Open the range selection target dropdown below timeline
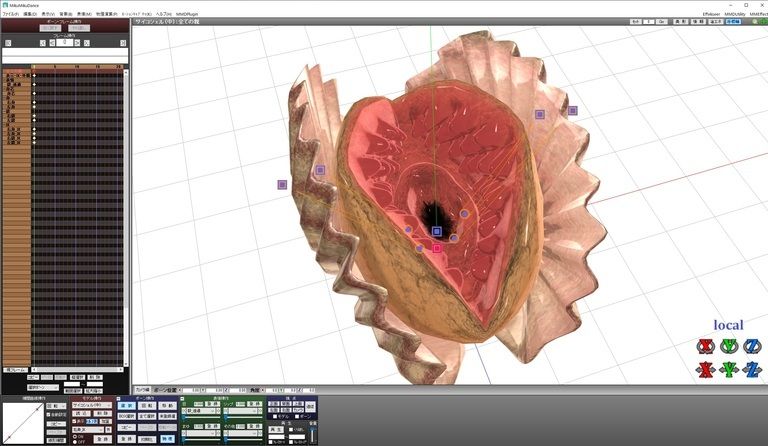The image size is (768, 446). coord(43,387)
